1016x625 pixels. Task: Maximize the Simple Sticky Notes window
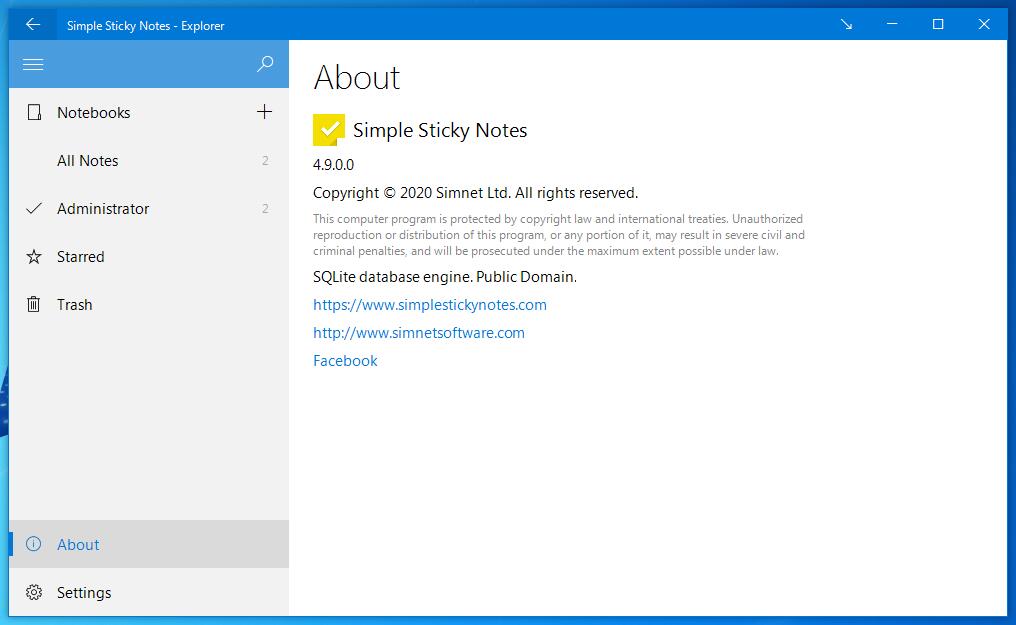click(938, 25)
